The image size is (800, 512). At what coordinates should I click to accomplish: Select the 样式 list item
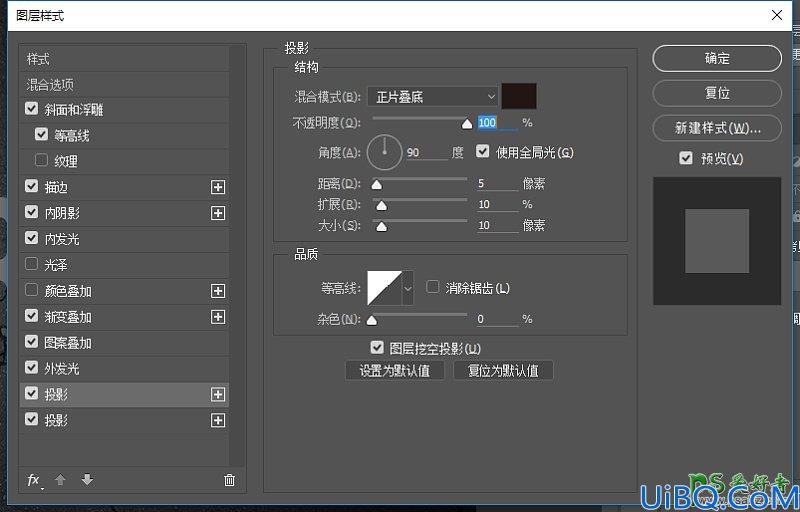tap(124, 59)
